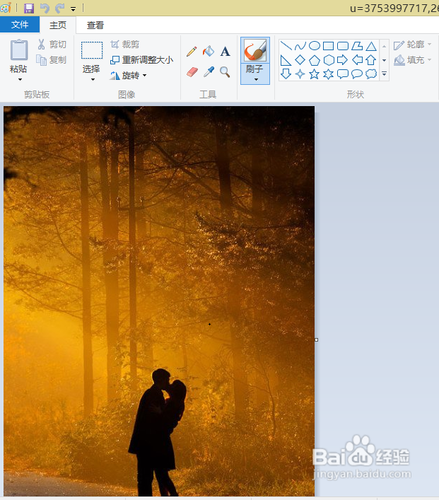Select the Text tool
The image size is (439, 500).
pyautogui.click(x=225, y=51)
